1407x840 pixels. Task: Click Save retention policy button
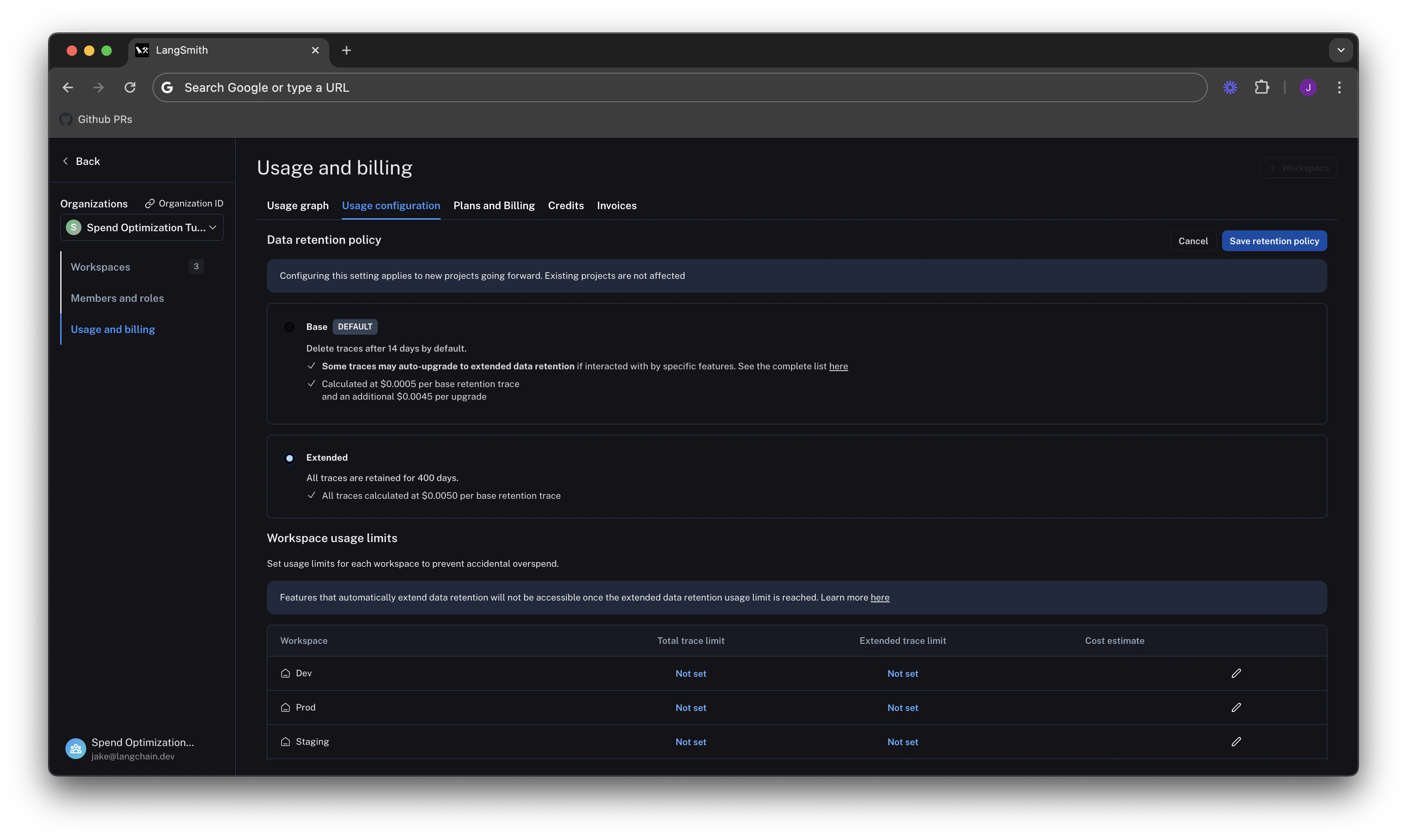coord(1274,241)
